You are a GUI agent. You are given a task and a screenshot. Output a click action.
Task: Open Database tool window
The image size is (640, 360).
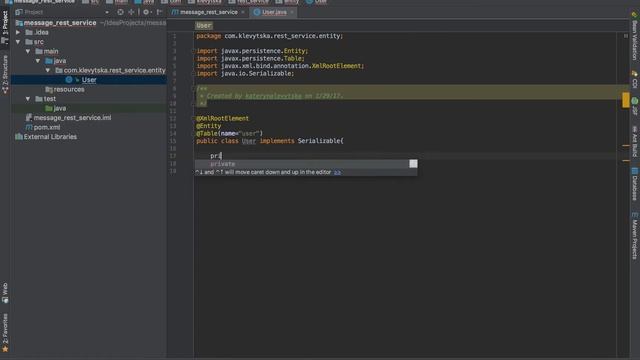coord(635,184)
